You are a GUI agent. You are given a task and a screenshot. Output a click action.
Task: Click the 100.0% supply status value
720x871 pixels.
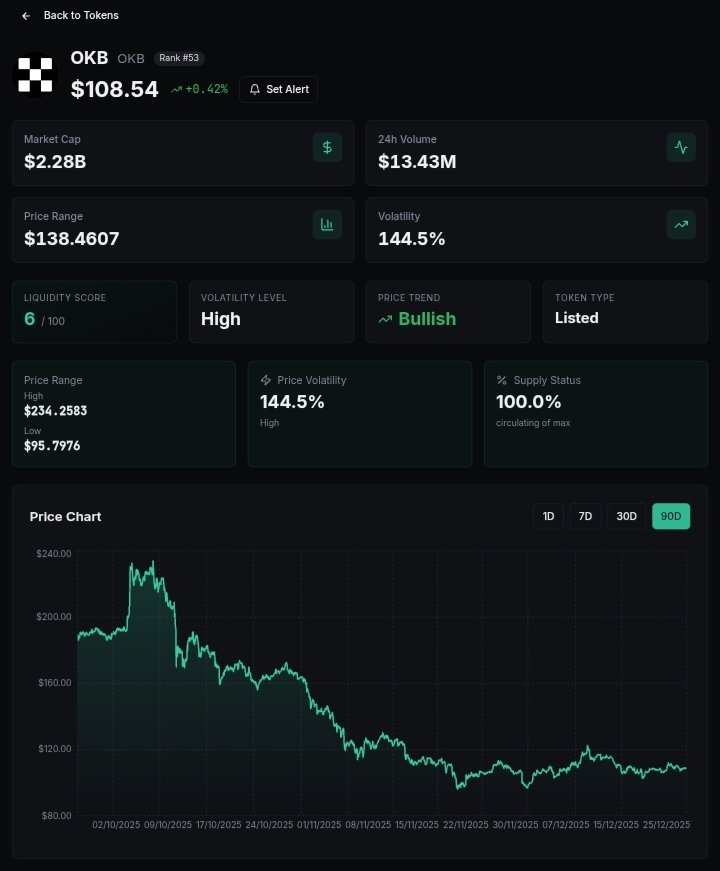coord(528,402)
